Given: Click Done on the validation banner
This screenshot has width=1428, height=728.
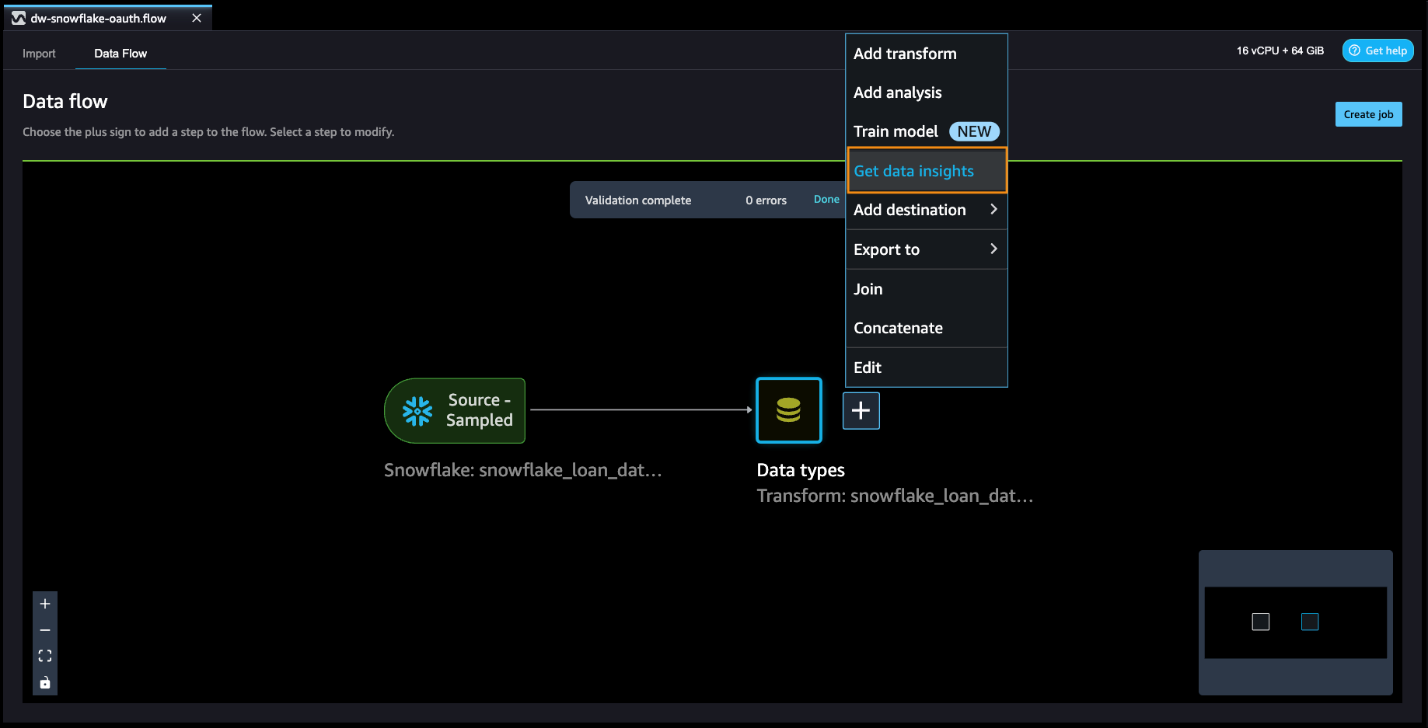Looking at the screenshot, I should click(826, 199).
